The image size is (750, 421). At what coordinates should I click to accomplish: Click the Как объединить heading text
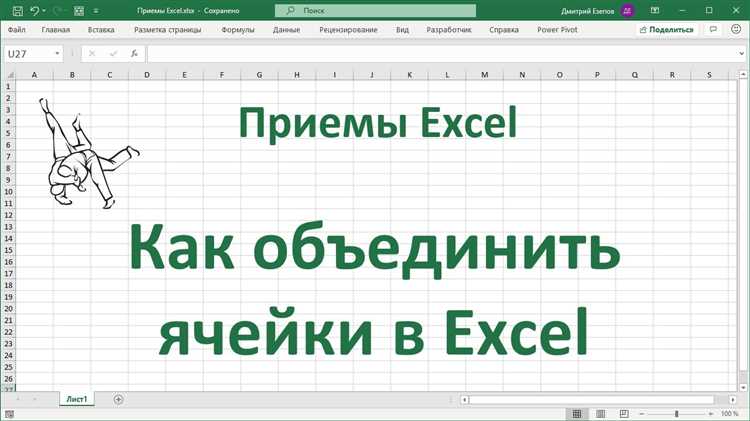375,251
